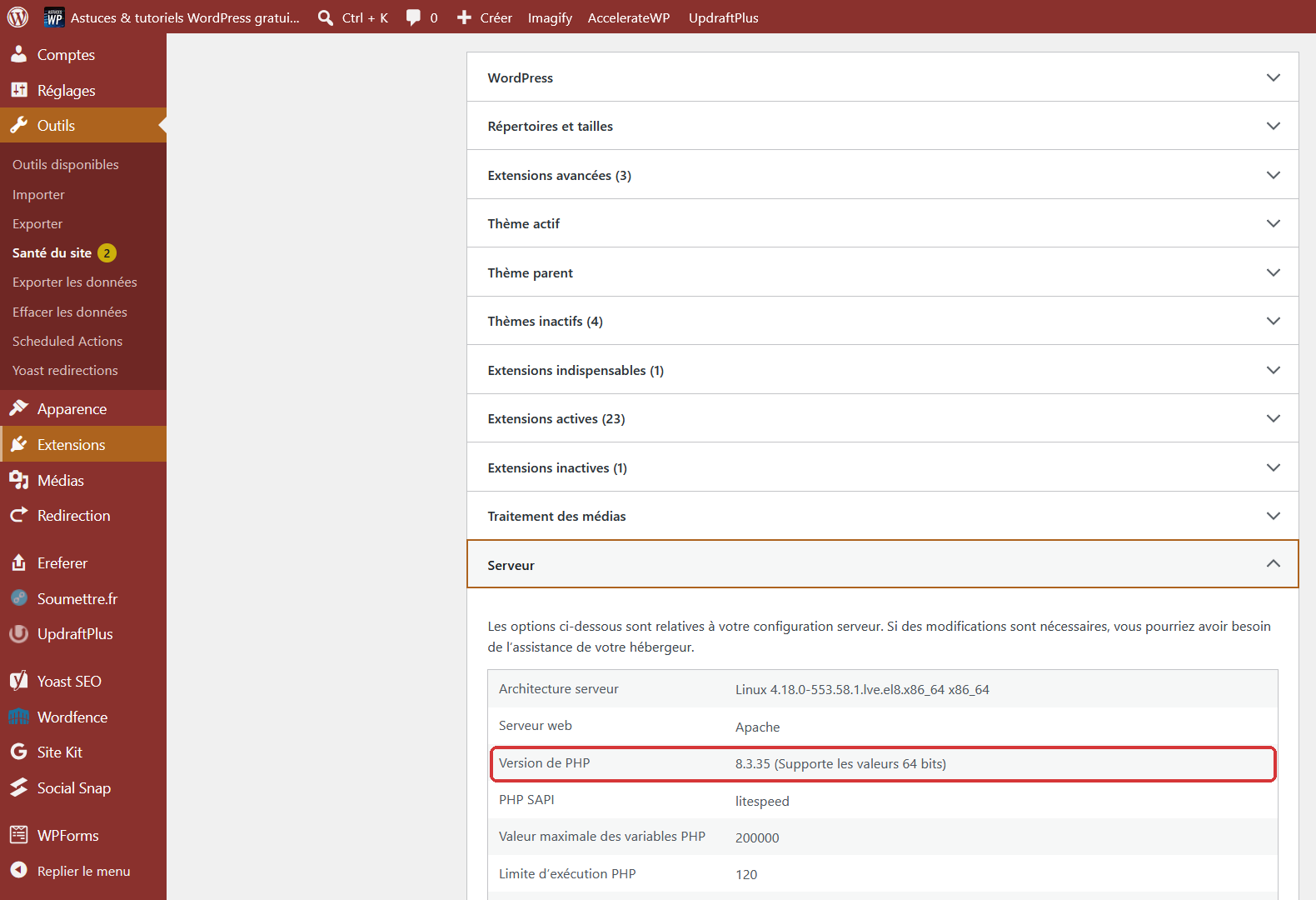Expand Thèmes inactifs (4) chevron
The image size is (1316, 900).
(x=1273, y=321)
